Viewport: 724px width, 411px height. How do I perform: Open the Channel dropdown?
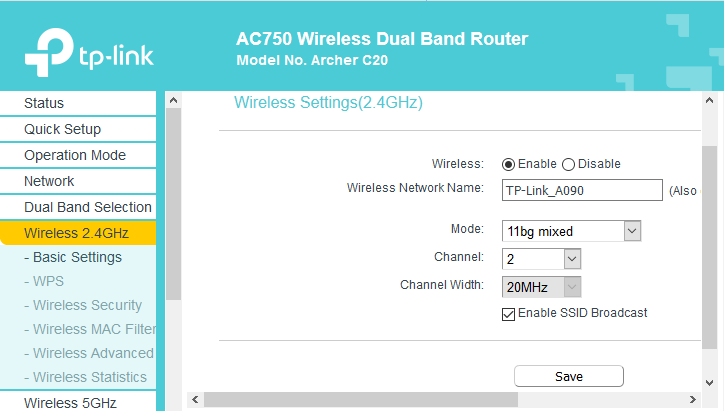click(542, 259)
